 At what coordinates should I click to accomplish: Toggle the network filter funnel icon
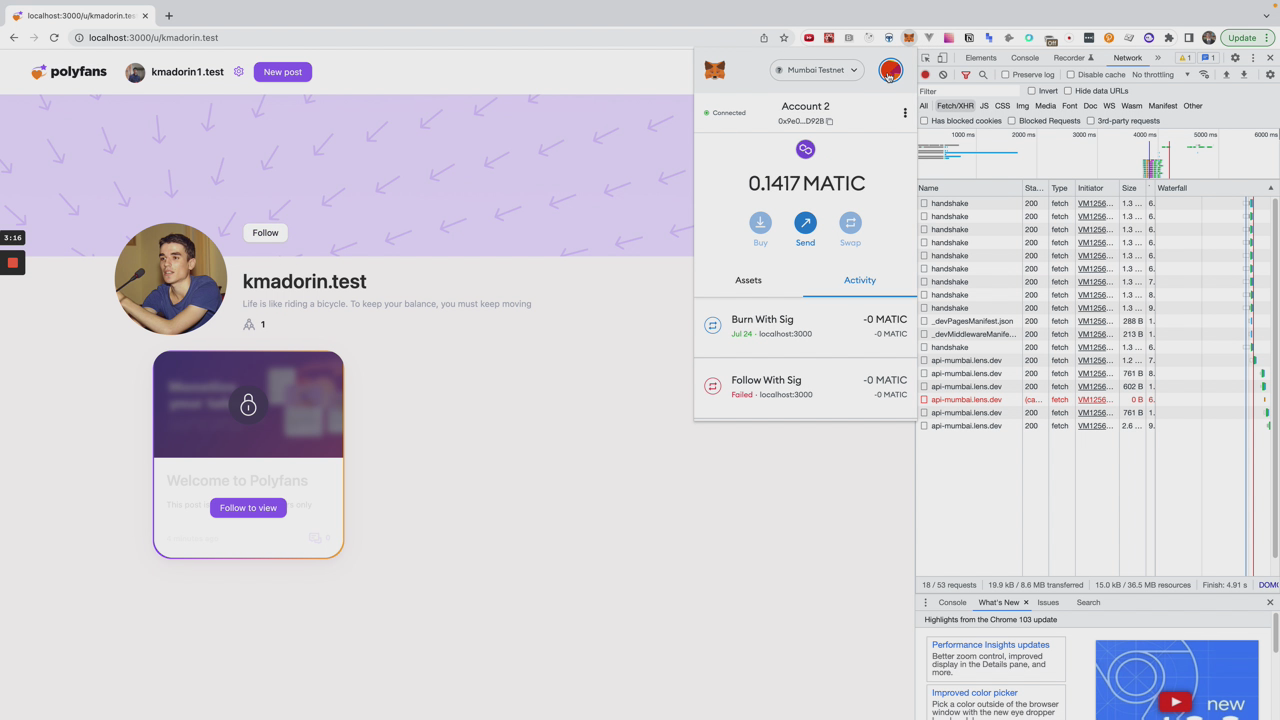(965, 75)
